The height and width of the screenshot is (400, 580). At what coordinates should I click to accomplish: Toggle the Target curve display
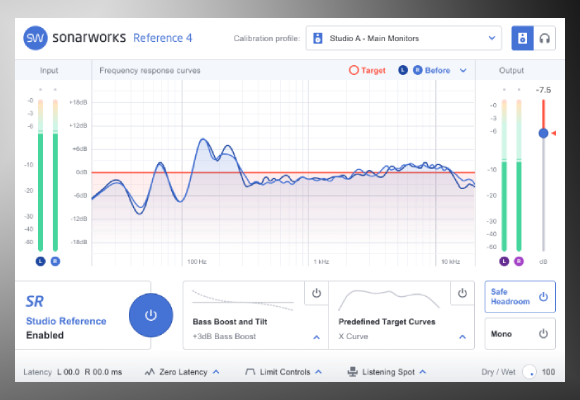pyautogui.click(x=367, y=70)
